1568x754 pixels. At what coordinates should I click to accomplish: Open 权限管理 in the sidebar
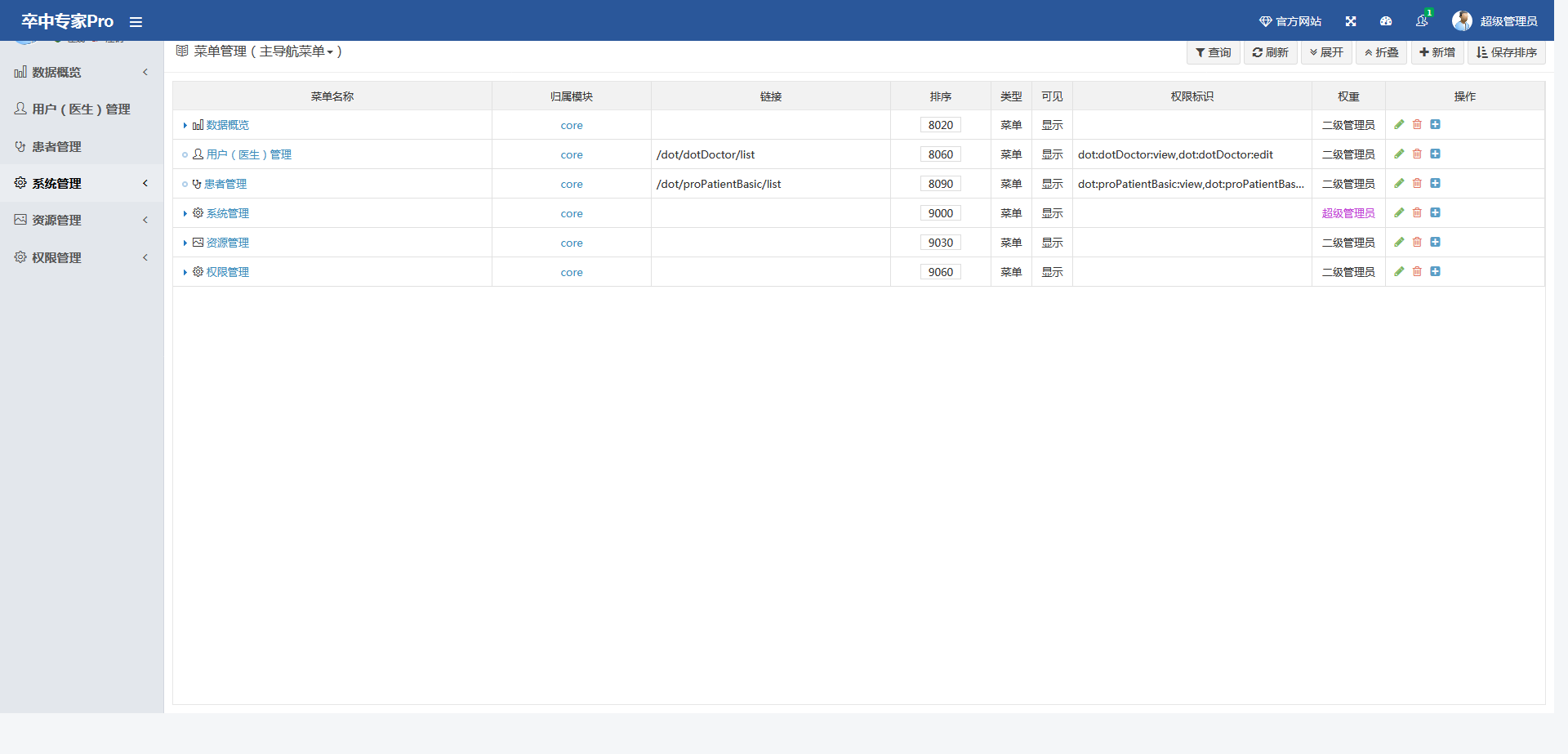click(x=56, y=257)
